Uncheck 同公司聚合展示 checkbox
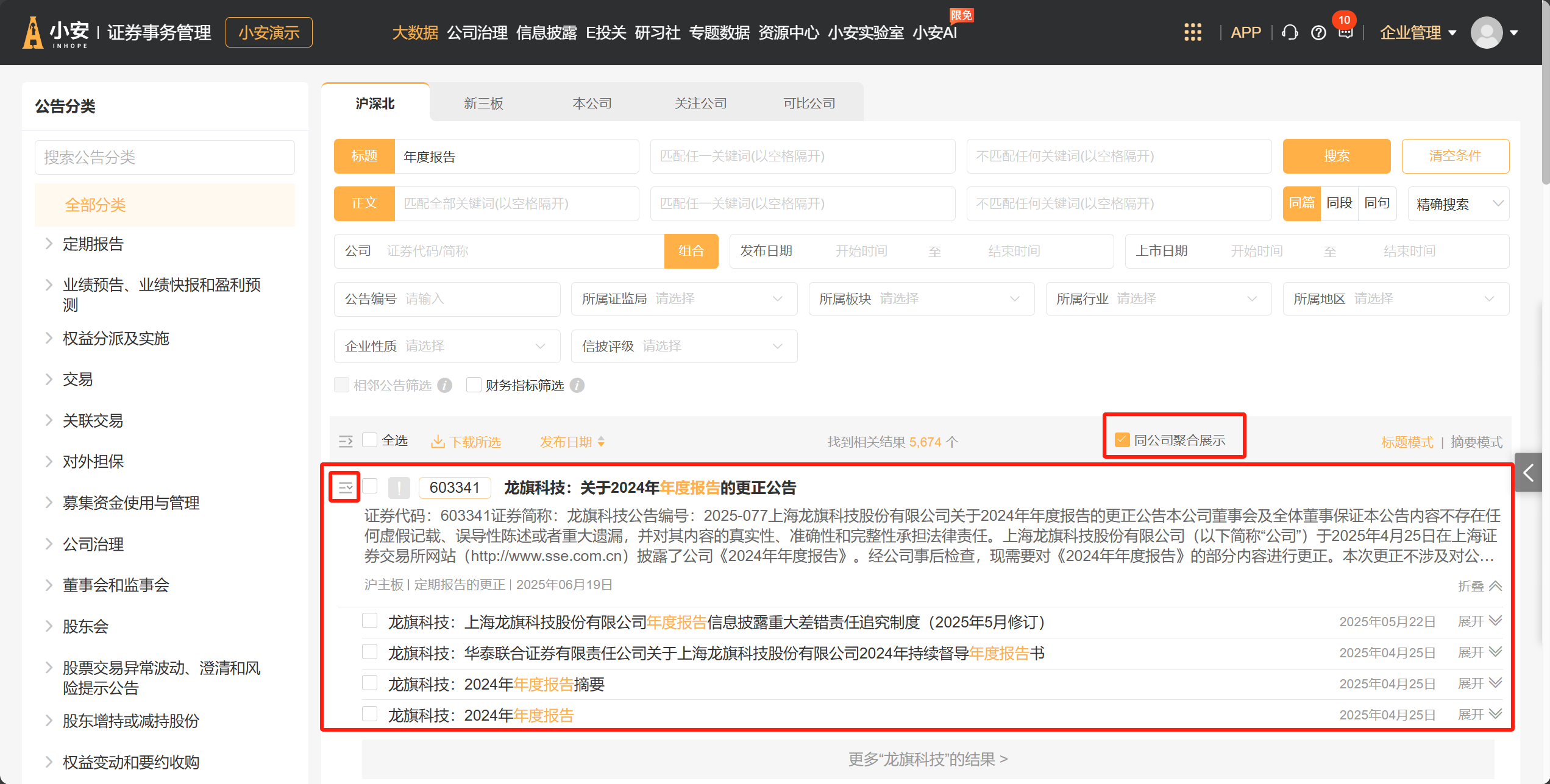Viewport: 1550px width, 784px height. 1122,440
